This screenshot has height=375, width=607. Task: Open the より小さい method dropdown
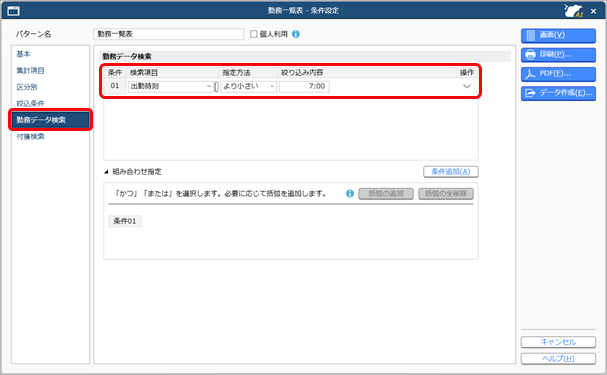pyautogui.click(x=248, y=86)
